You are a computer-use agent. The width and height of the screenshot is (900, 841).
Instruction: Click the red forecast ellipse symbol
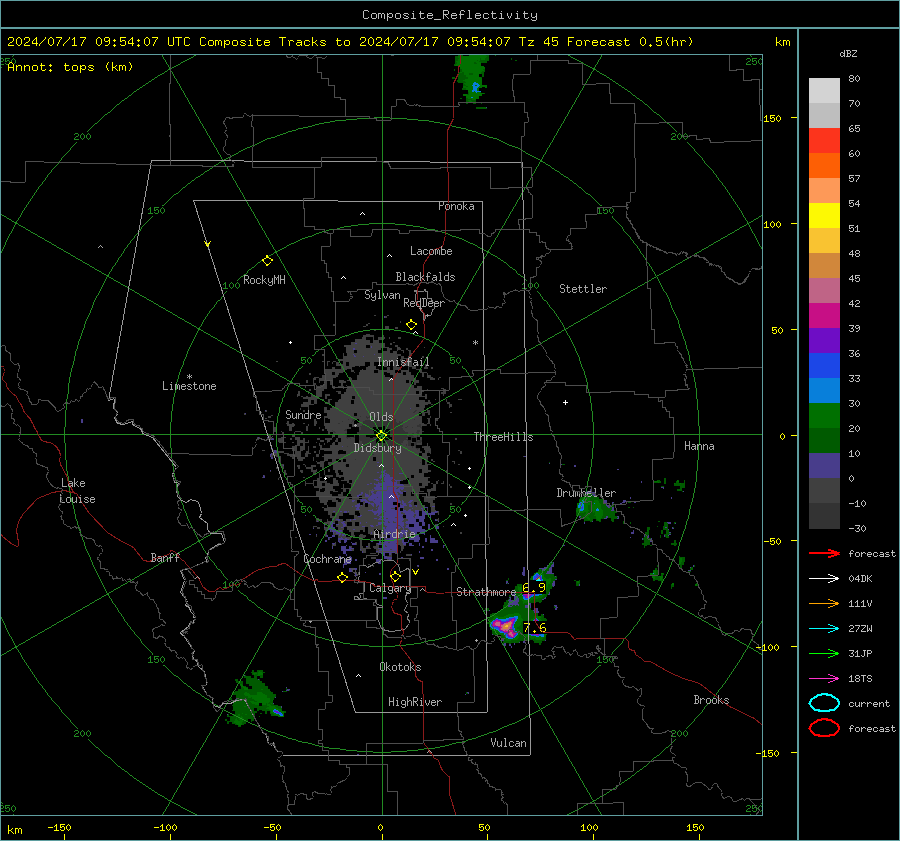coord(824,728)
